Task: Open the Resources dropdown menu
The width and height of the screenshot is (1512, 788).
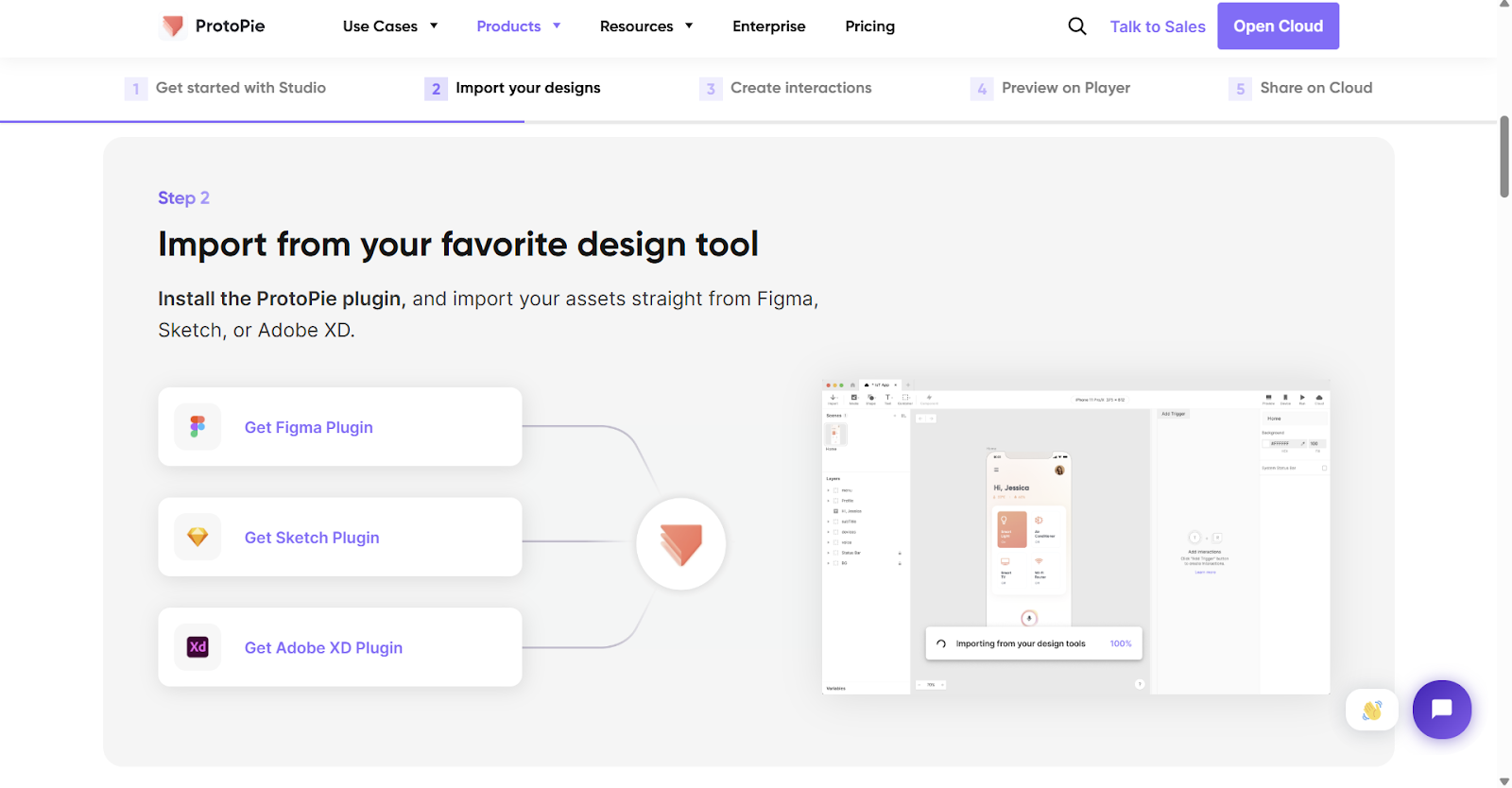Action: (646, 26)
